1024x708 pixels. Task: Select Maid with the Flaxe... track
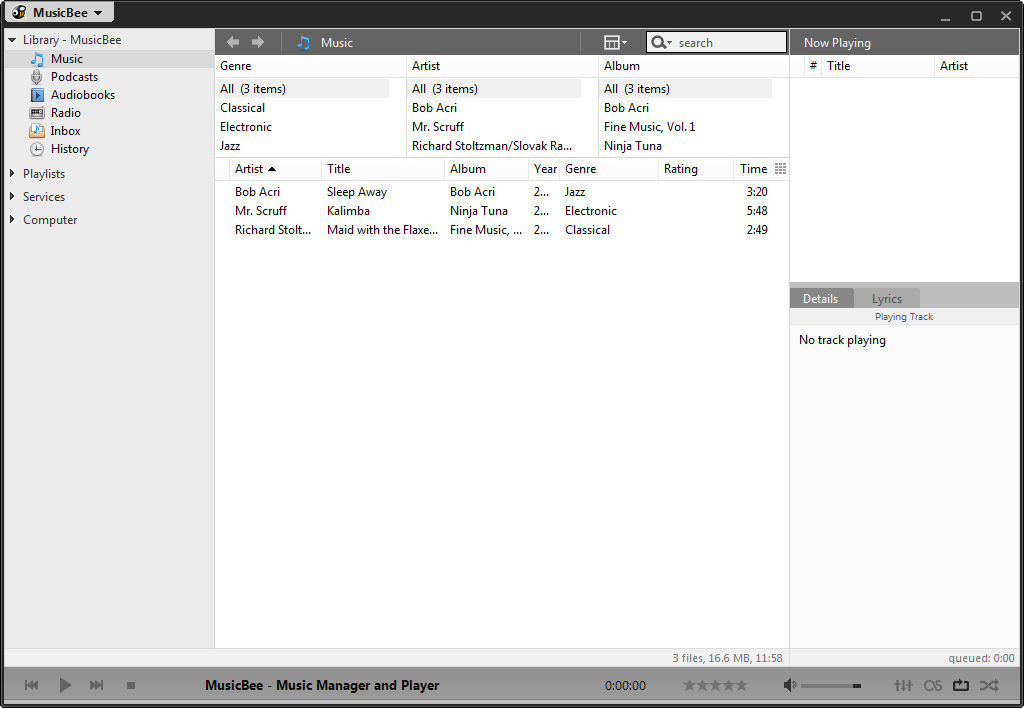[x=501, y=230]
